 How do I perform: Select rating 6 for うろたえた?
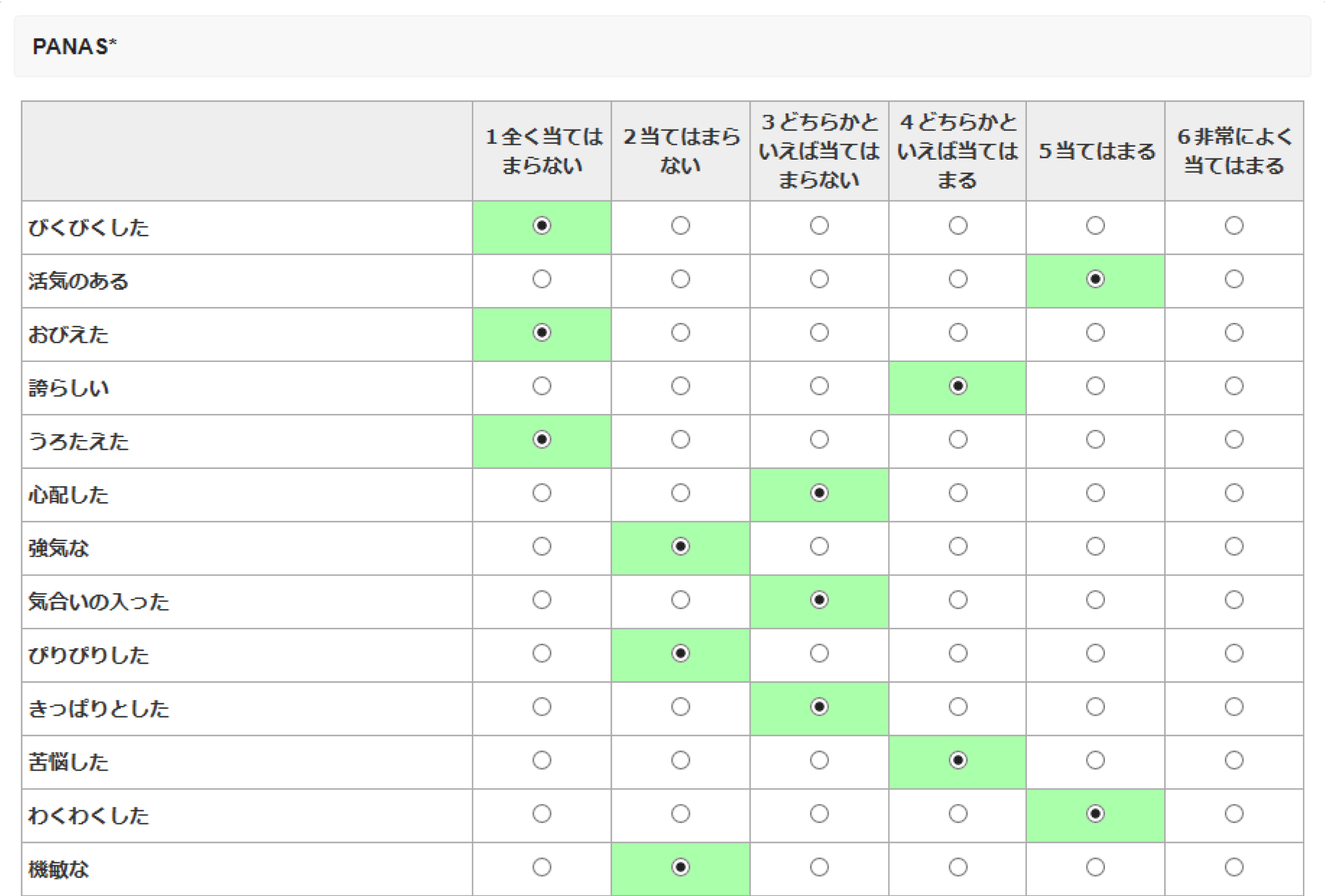tap(1233, 439)
